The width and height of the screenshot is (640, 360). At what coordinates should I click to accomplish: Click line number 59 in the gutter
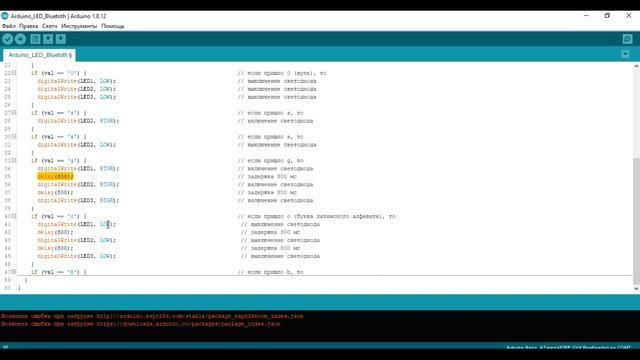(7, 280)
